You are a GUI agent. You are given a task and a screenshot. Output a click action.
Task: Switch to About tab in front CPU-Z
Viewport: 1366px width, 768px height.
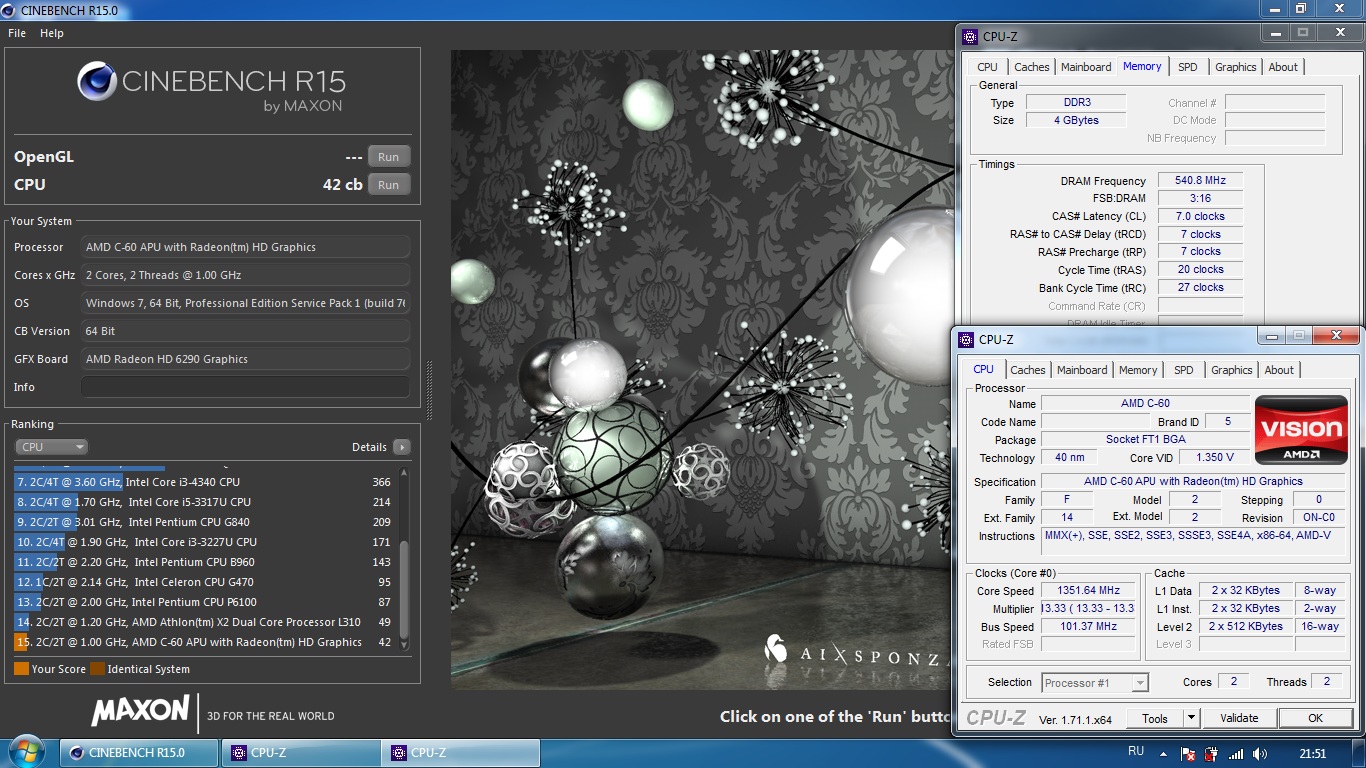[x=1279, y=370]
